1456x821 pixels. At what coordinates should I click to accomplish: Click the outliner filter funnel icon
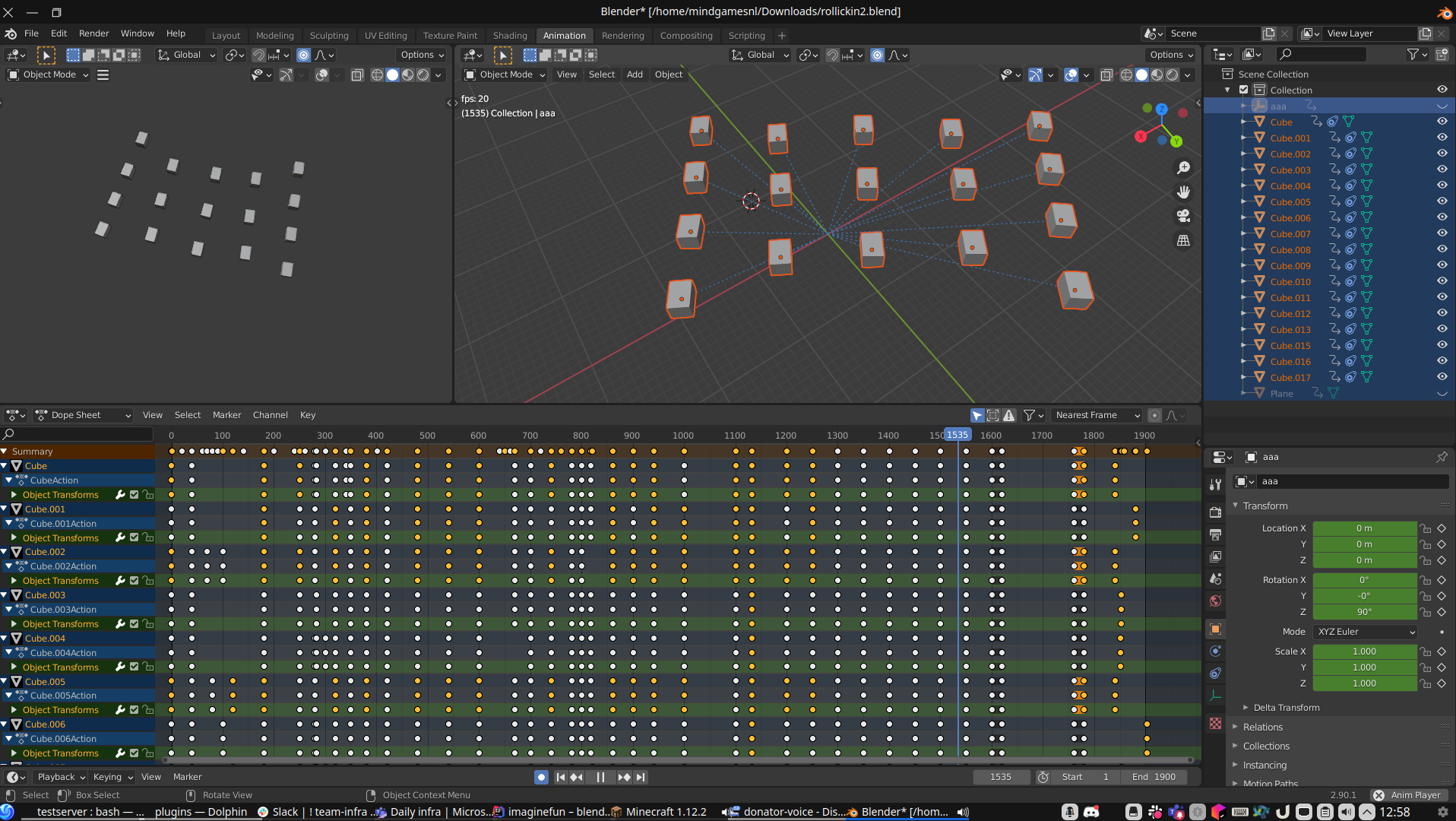pos(1413,54)
